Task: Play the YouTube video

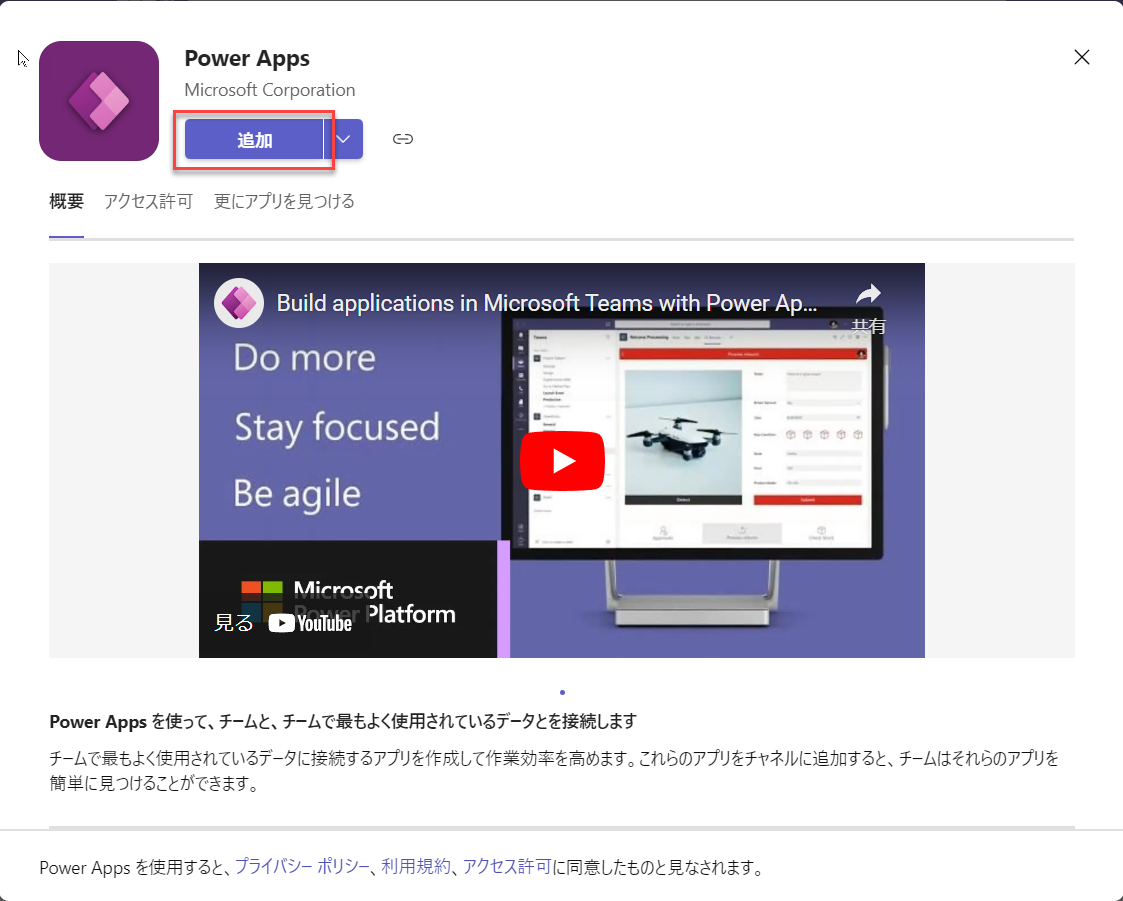Action: (x=562, y=461)
